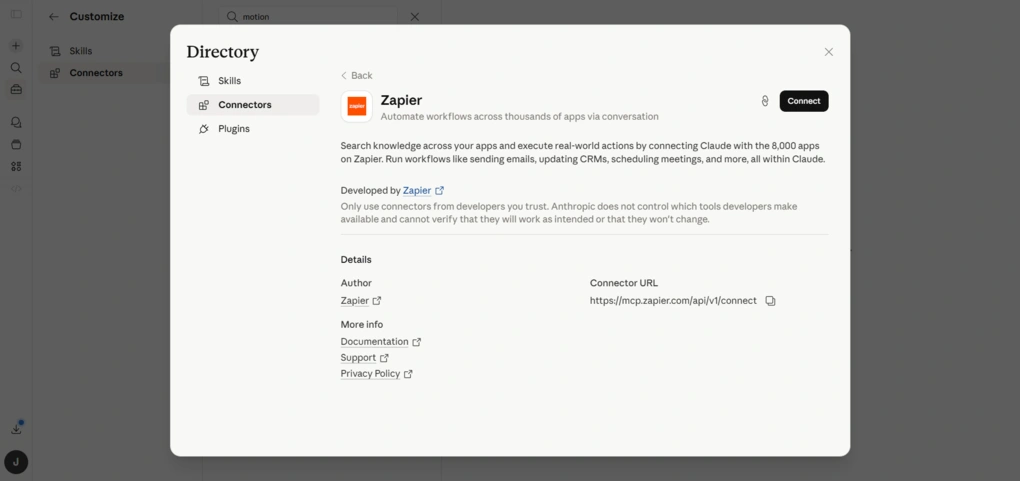Click the 'More info' label
Screen dimensions: 1020x481
(x=362, y=324)
